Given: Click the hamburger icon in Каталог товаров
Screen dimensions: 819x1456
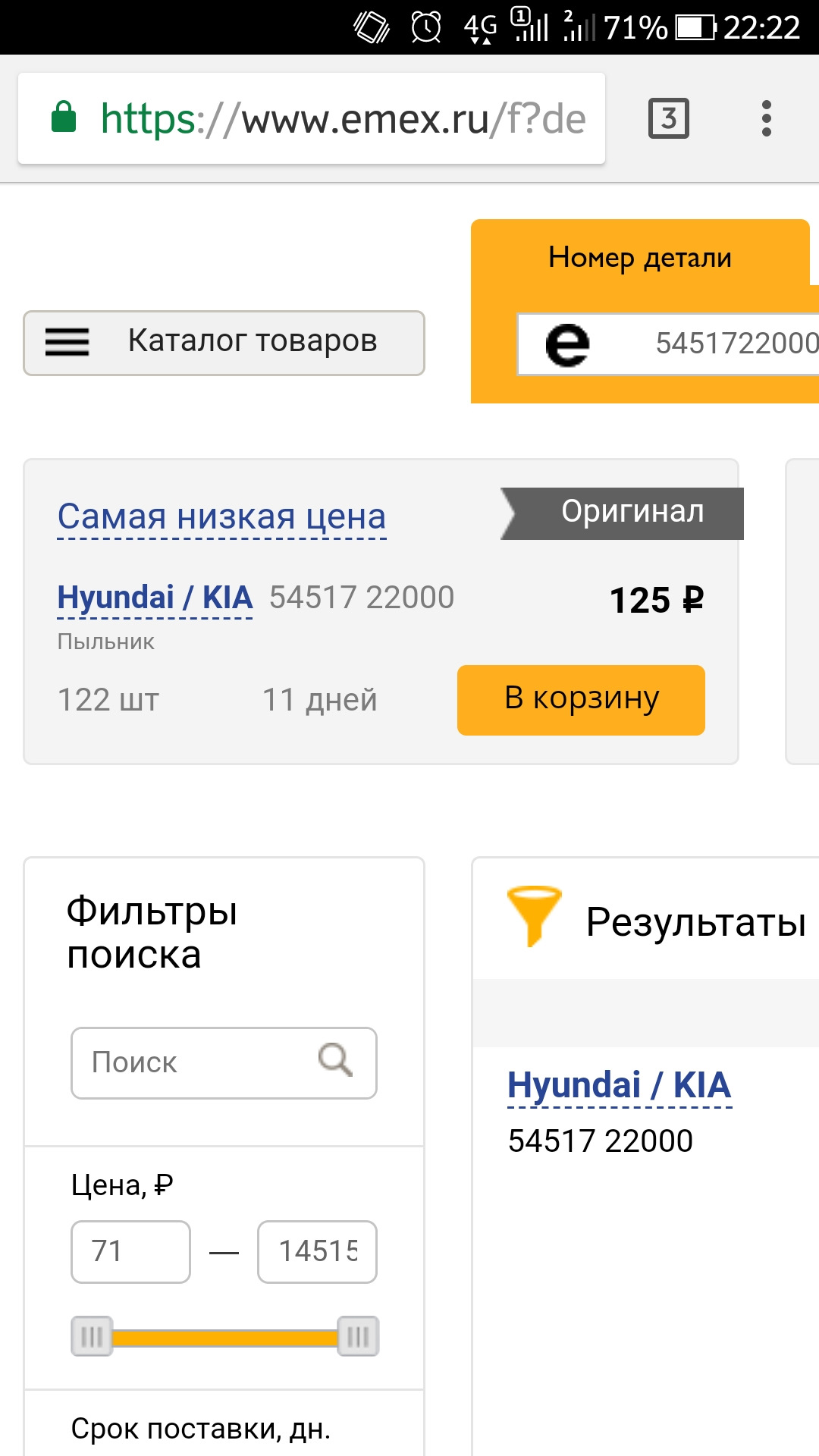Looking at the screenshot, I should (67, 342).
